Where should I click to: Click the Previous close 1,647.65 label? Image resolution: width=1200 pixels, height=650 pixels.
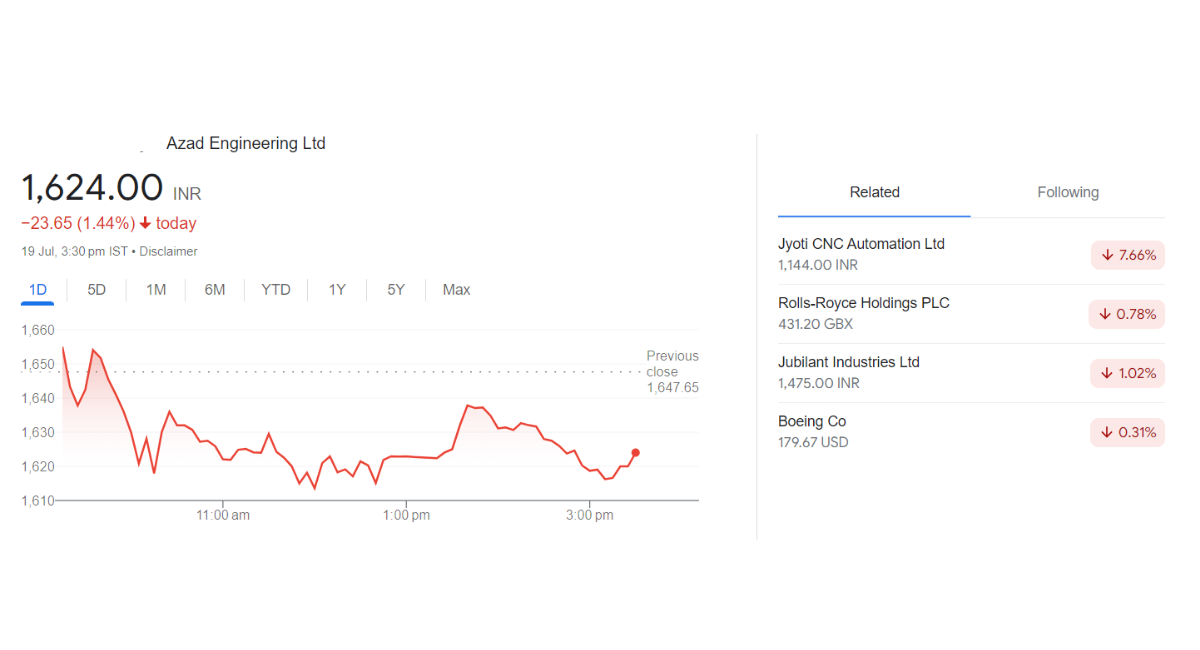672,371
